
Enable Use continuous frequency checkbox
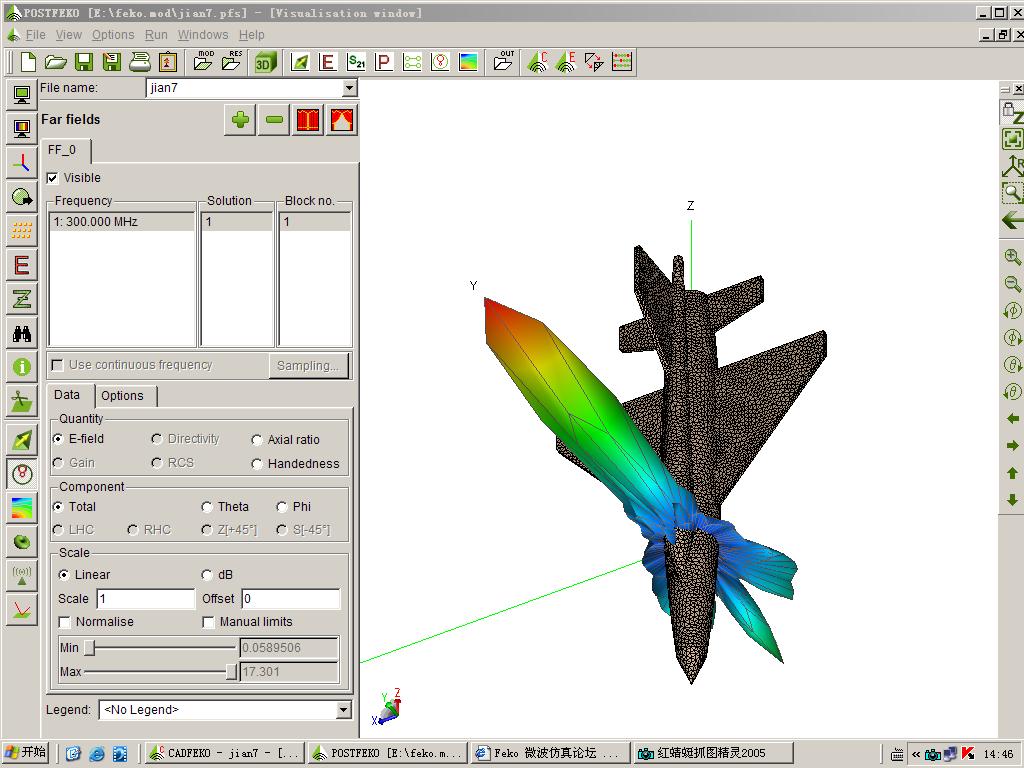click(x=57, y=365)
